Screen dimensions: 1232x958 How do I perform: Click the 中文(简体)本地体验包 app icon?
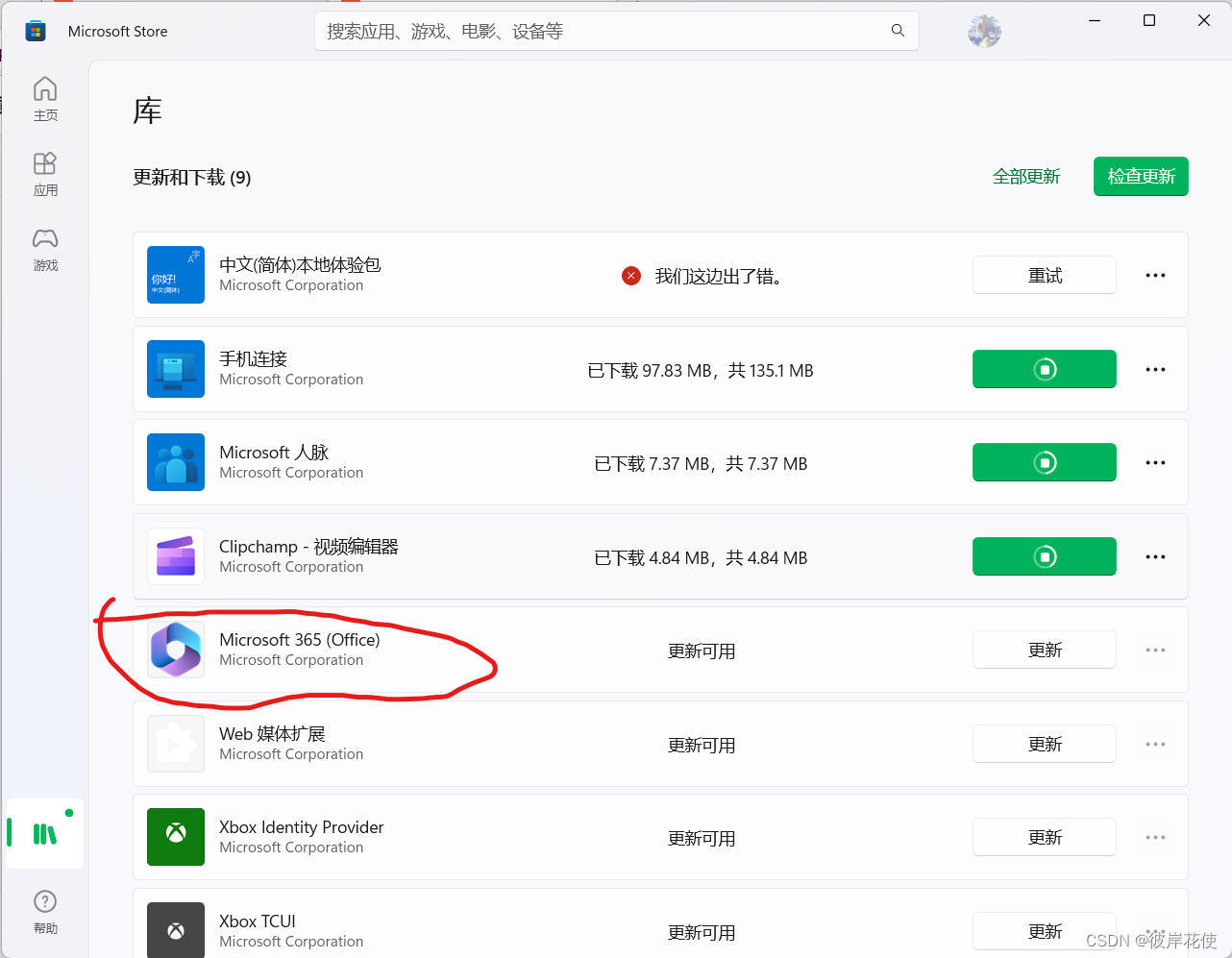pos(176,275)
